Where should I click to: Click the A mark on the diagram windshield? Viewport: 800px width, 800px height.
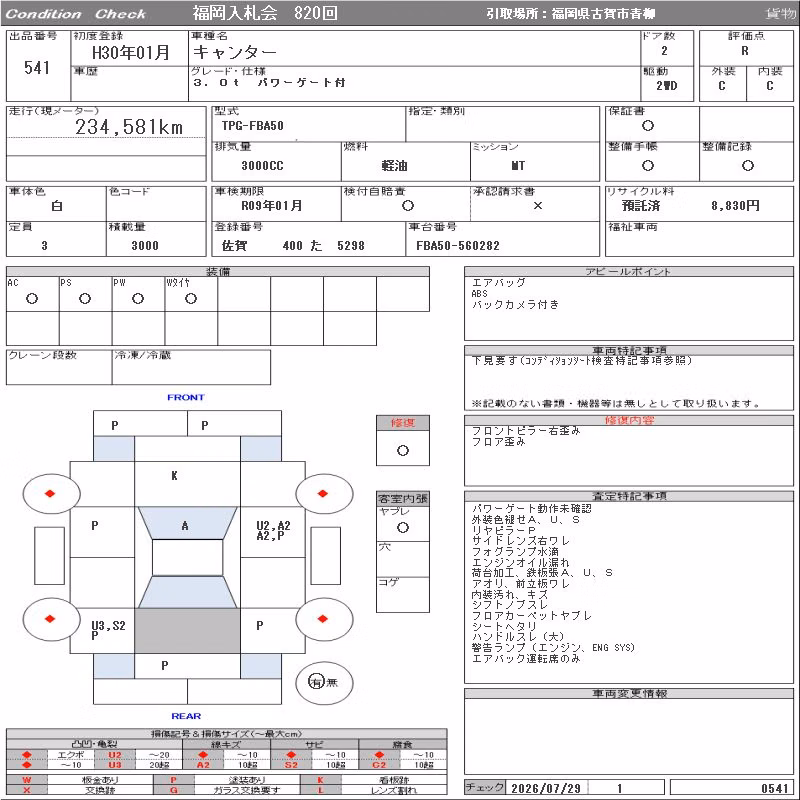(x=185, y=526)
